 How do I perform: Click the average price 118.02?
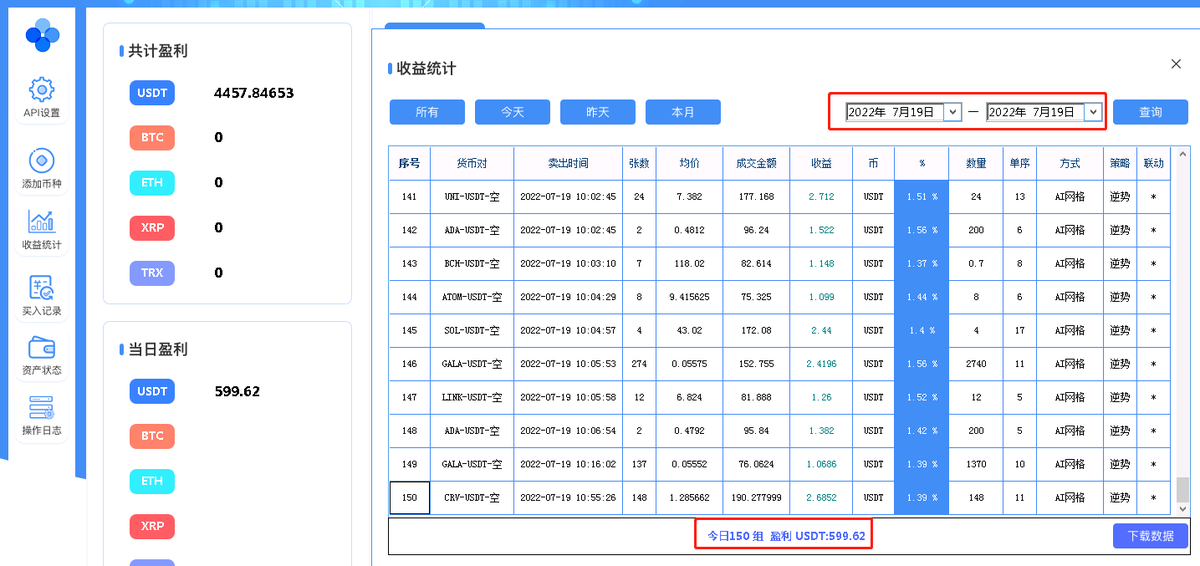click(690, 264)
